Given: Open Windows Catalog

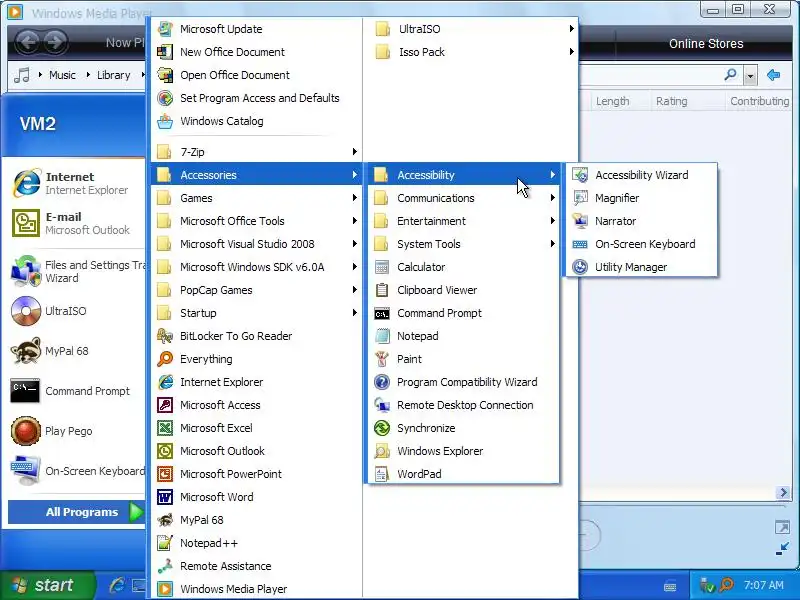Looking at the screenshot, I should (x=257, y=121).
